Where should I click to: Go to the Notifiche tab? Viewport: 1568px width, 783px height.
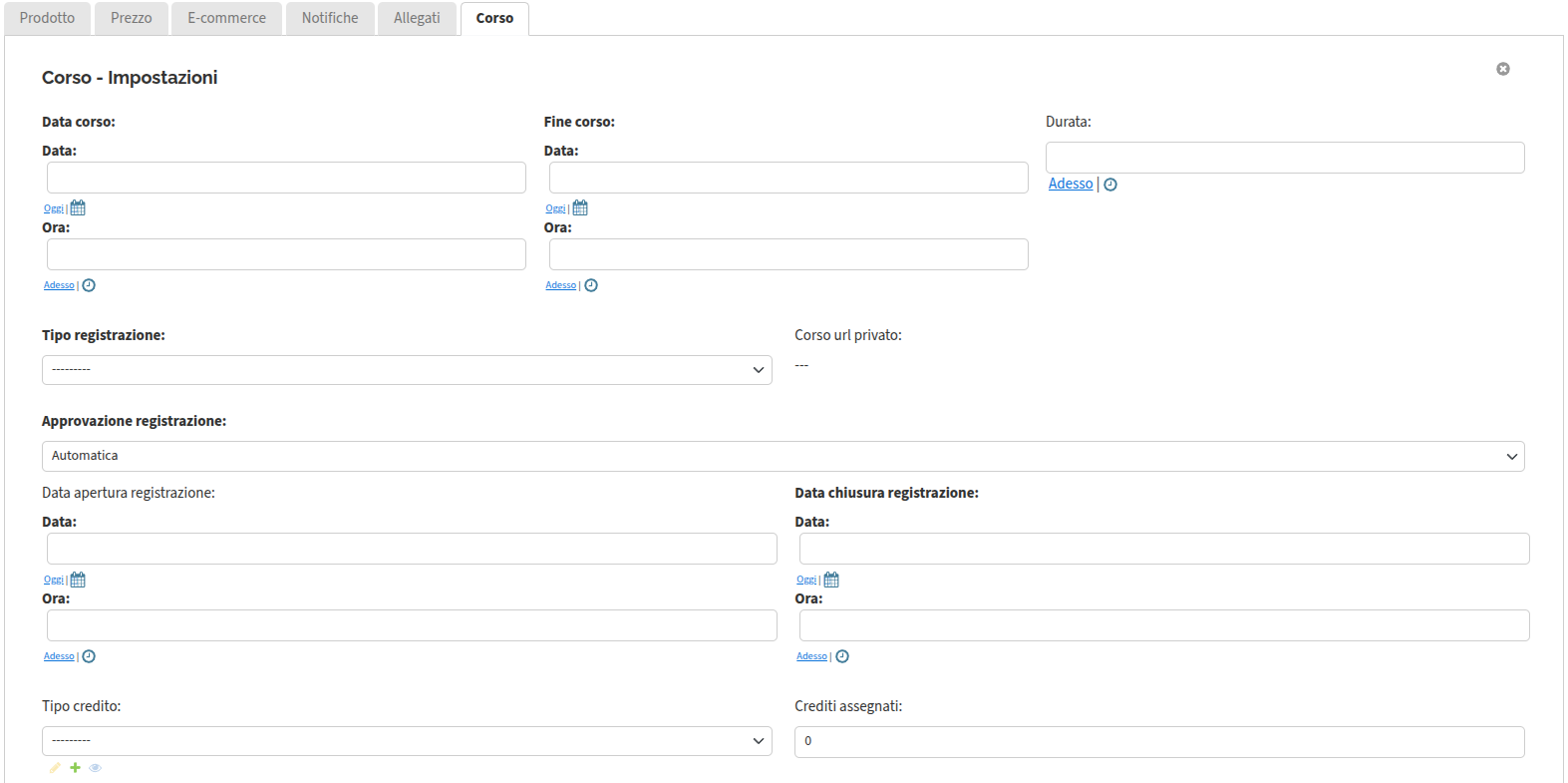[x=330, y=18]
